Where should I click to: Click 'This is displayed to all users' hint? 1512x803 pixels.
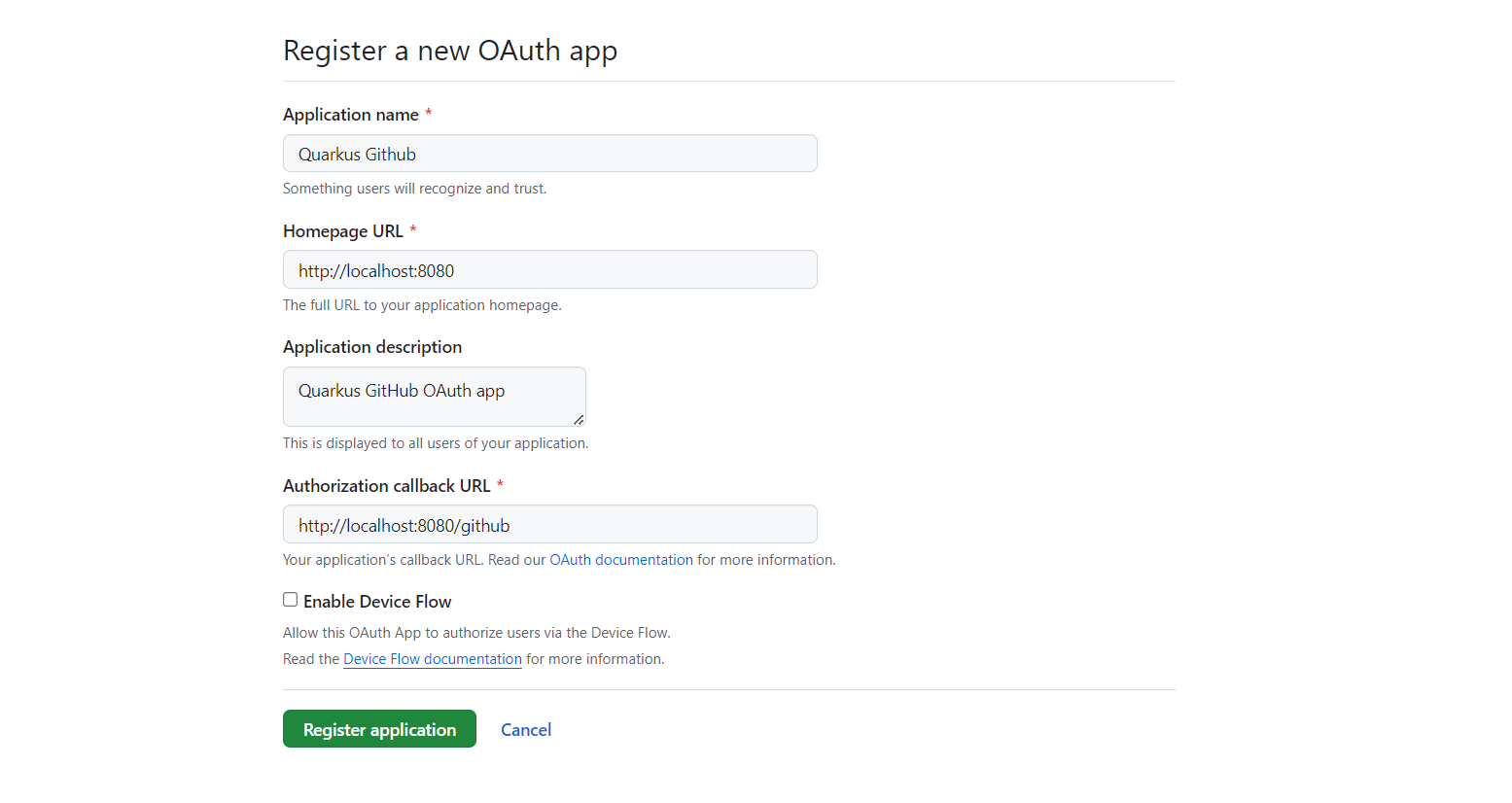pyautogui.click(x=436, y=443)
